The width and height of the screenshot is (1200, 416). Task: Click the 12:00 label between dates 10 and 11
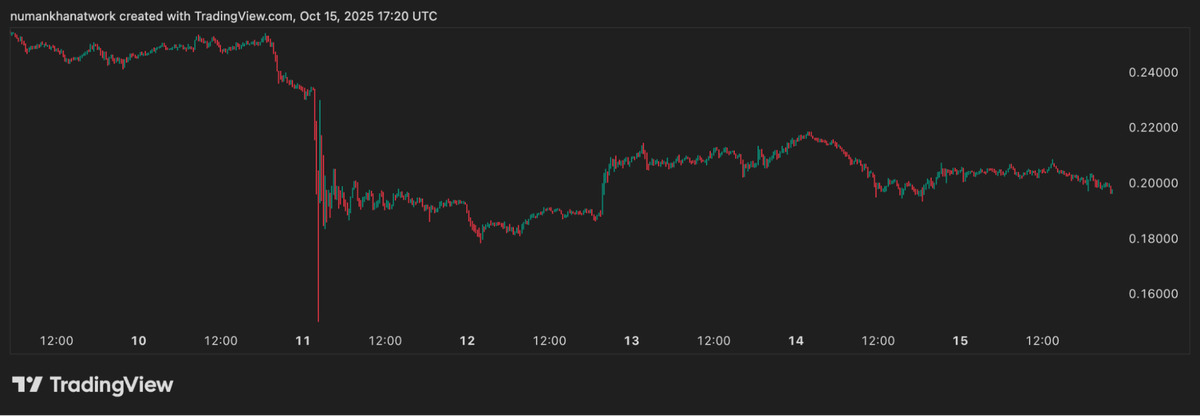tap(221, 341)
